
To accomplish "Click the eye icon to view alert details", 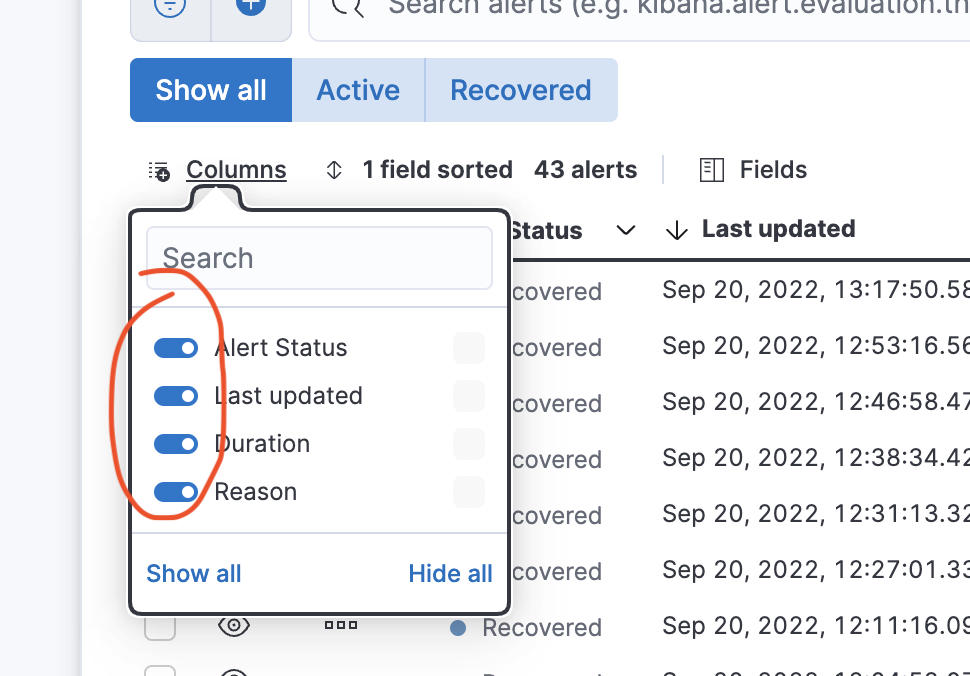I will pos(233,624).
